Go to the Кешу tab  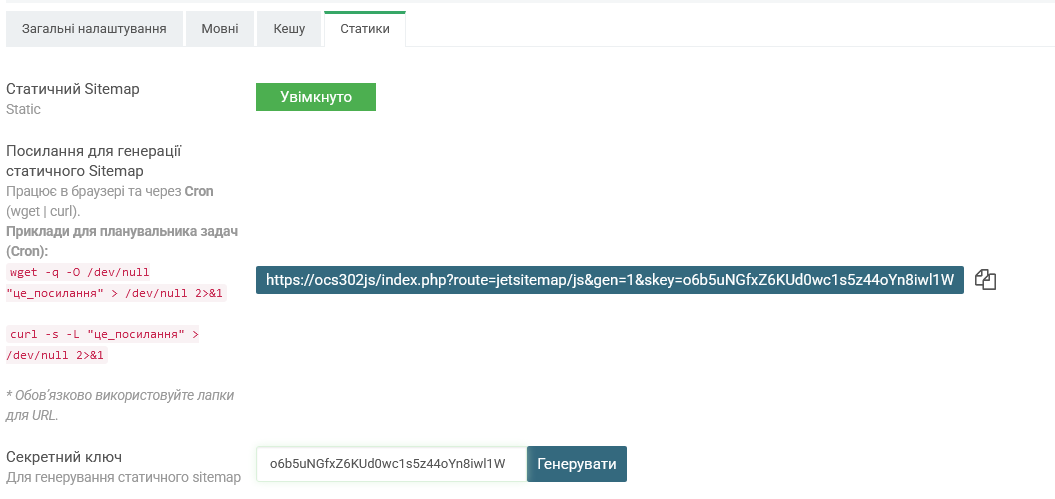tap(289, 29)
